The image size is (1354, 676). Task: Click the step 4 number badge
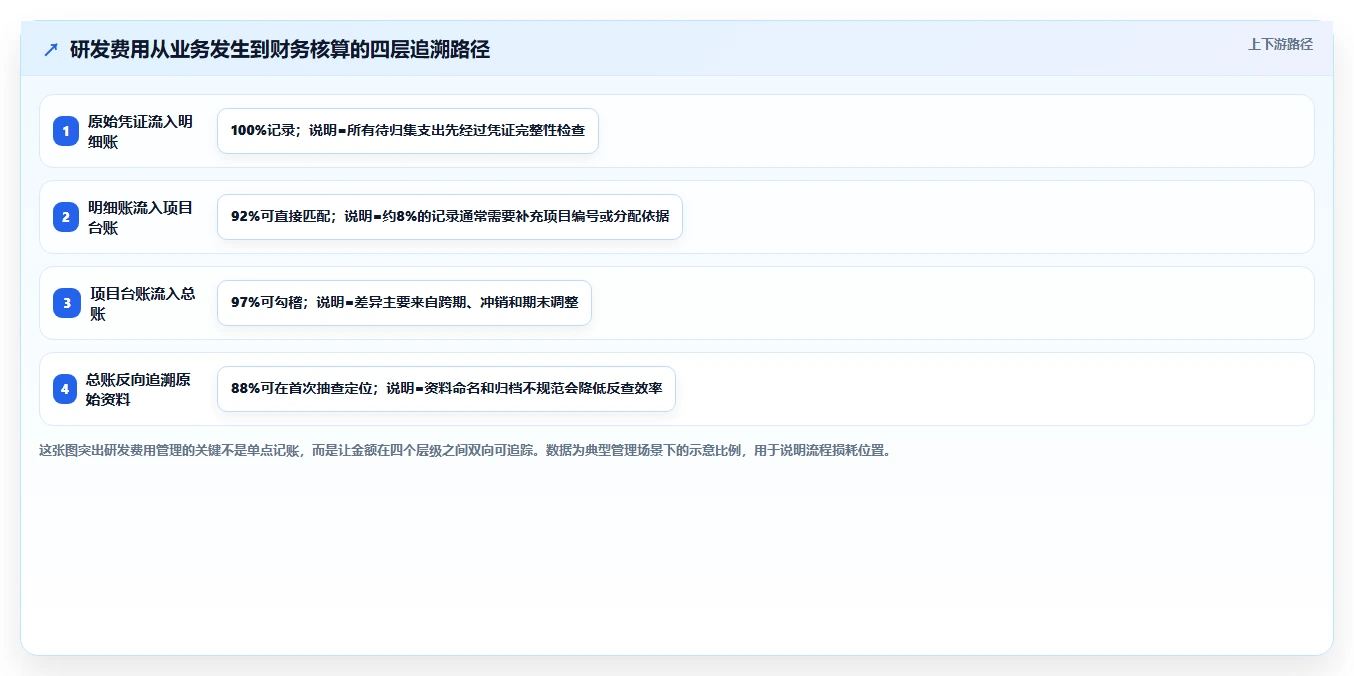pos(66,389)
